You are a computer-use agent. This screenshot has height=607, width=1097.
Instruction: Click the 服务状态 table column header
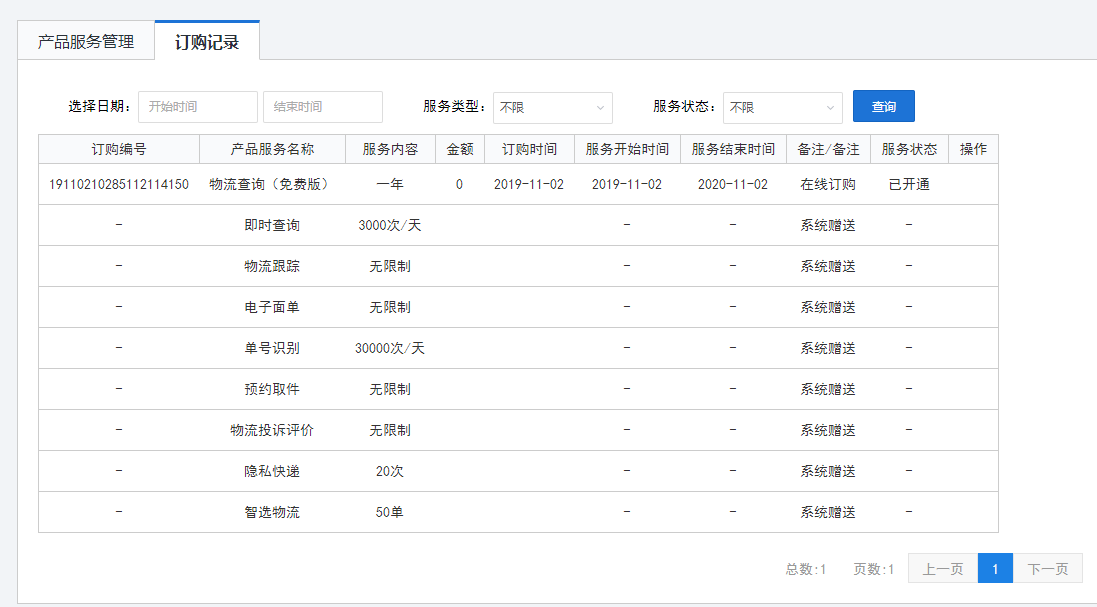[909, 149]
